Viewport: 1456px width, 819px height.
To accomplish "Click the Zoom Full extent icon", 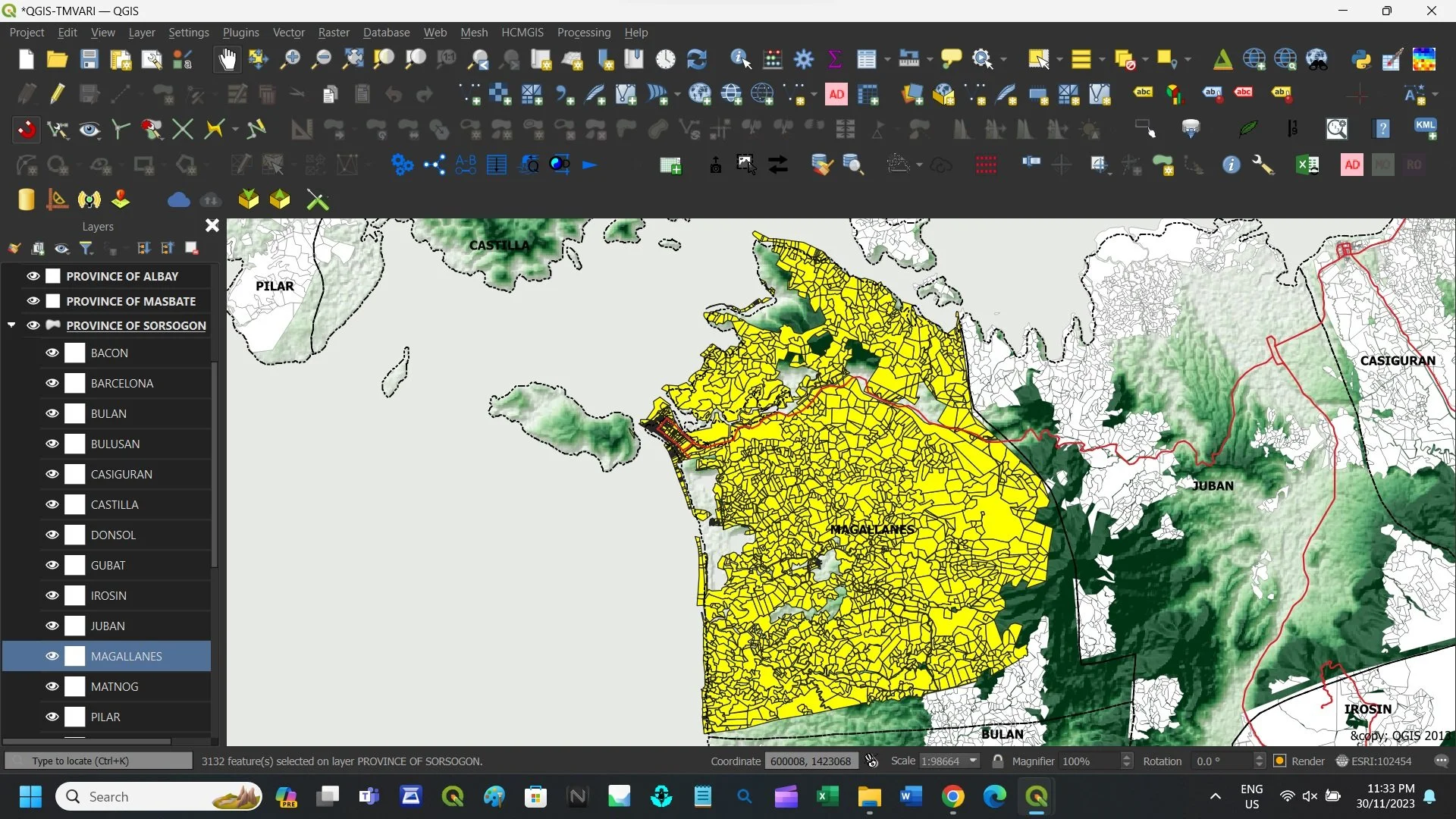I will 353,59.
